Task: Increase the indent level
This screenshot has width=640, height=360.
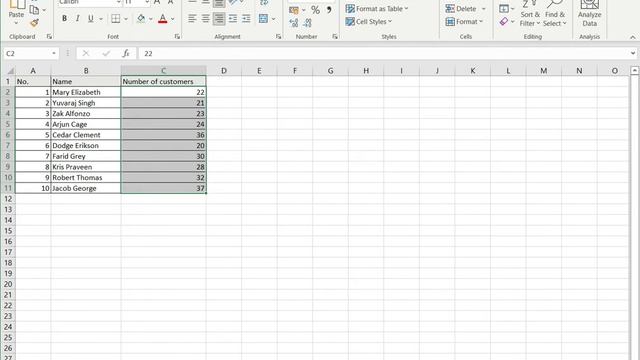Action: [246, 19]
